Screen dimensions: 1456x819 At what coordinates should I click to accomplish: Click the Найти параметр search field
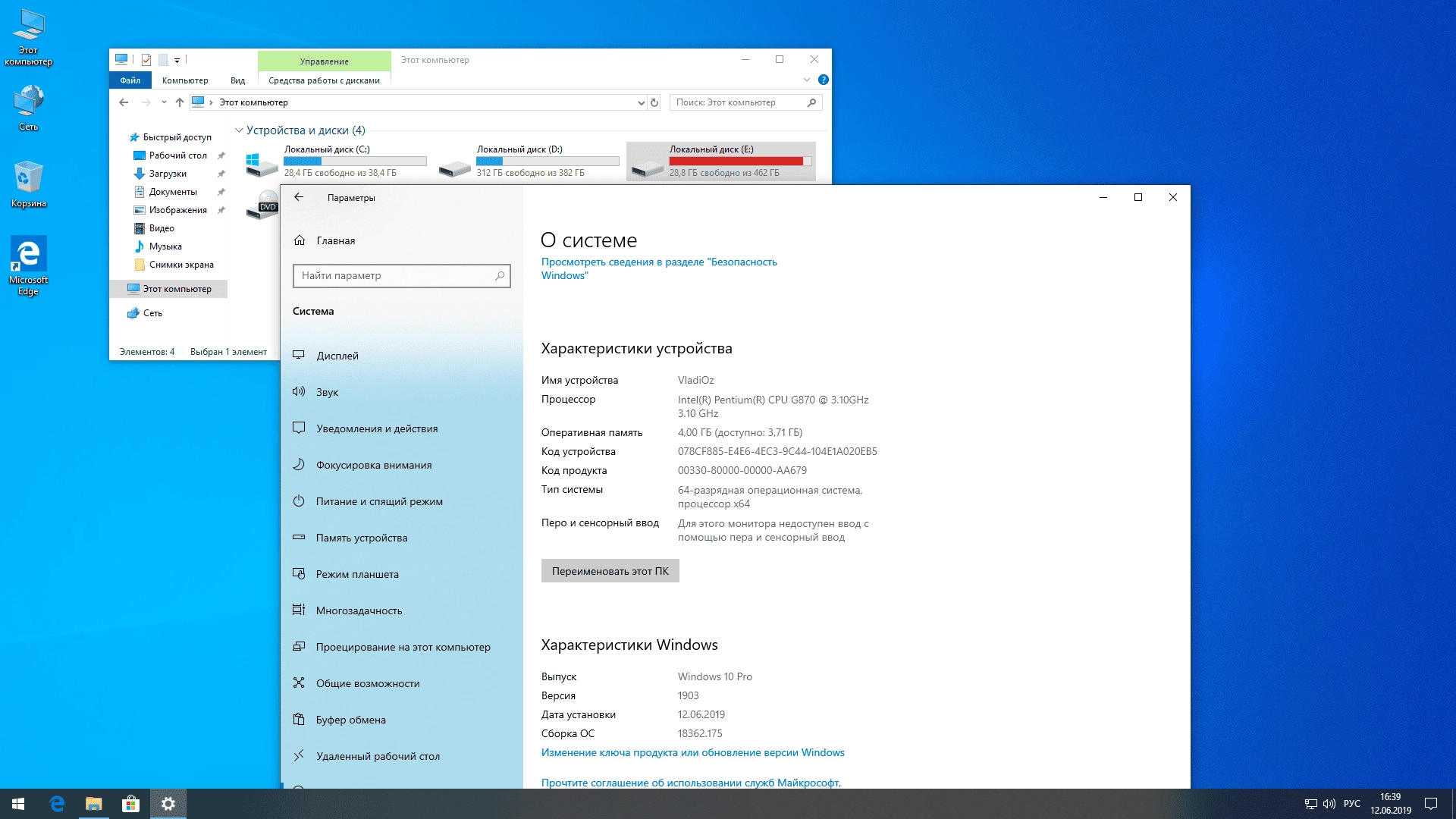point(402,276)
